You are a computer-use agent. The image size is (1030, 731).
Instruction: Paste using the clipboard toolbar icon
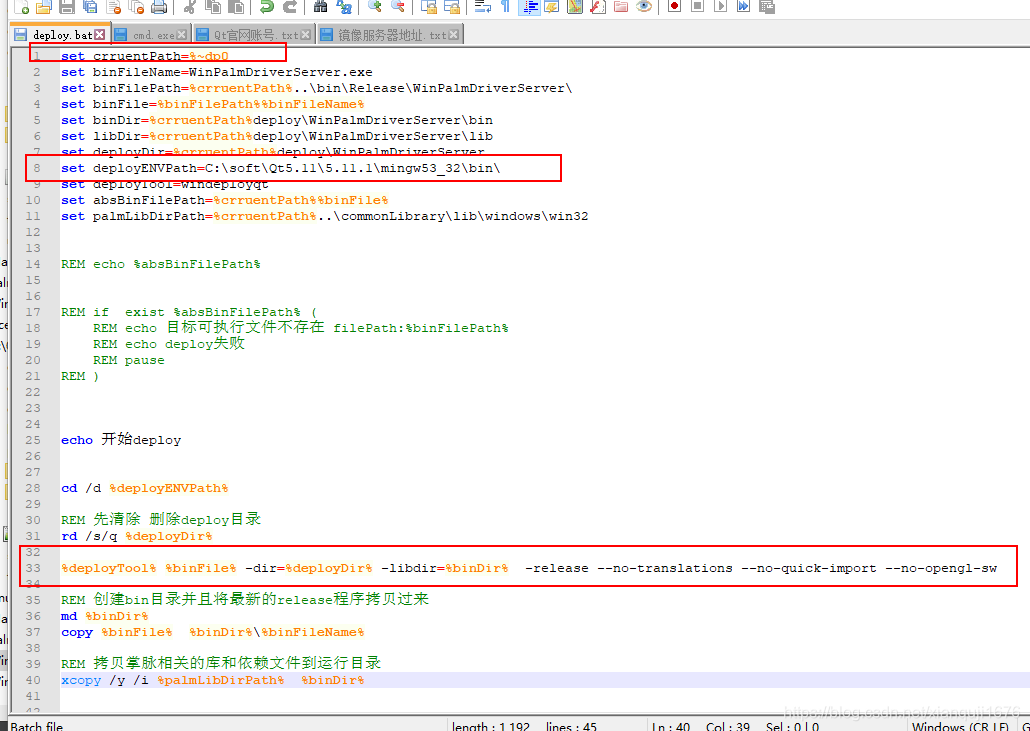coord(236,7)
